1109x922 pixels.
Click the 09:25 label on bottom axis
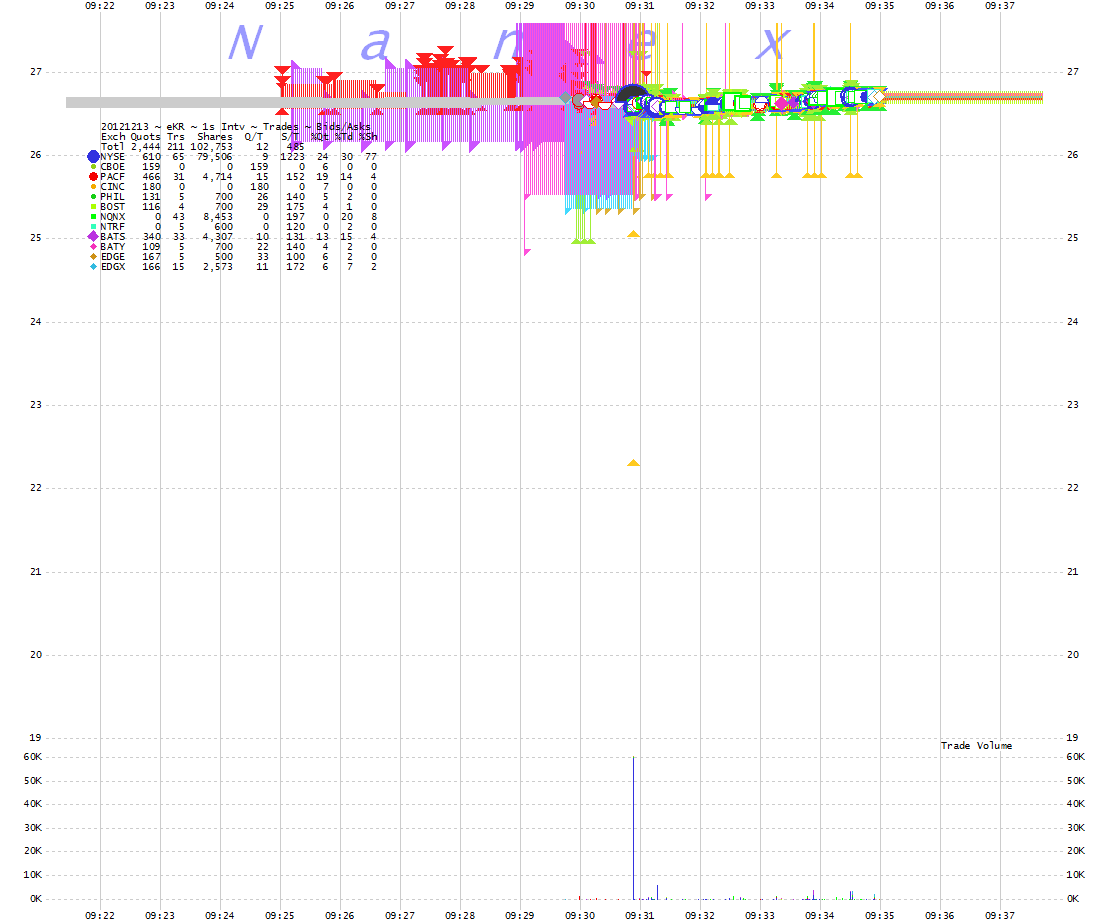(280, 915)
